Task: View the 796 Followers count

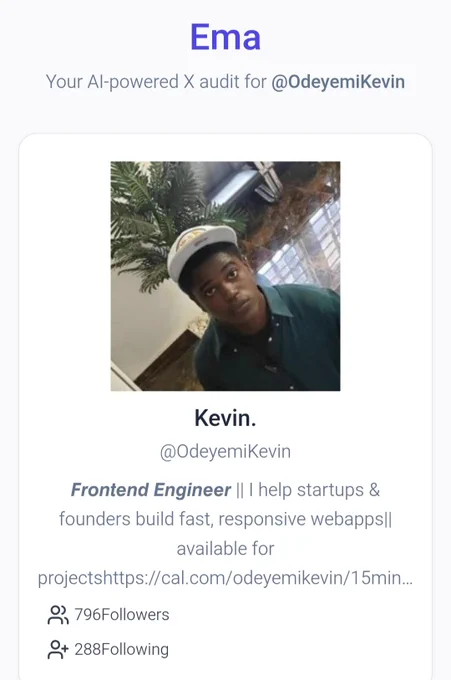Action: (x=122, y=615)
